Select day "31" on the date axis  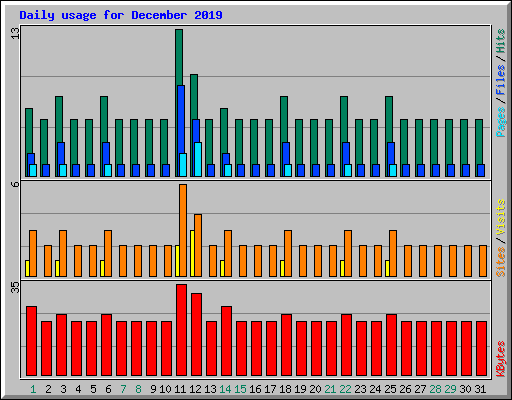480,389
